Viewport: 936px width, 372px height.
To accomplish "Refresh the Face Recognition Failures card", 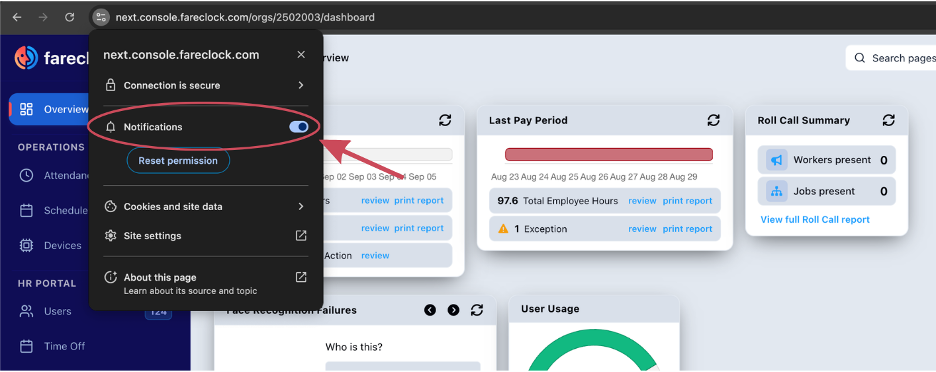I will [476, 310].
